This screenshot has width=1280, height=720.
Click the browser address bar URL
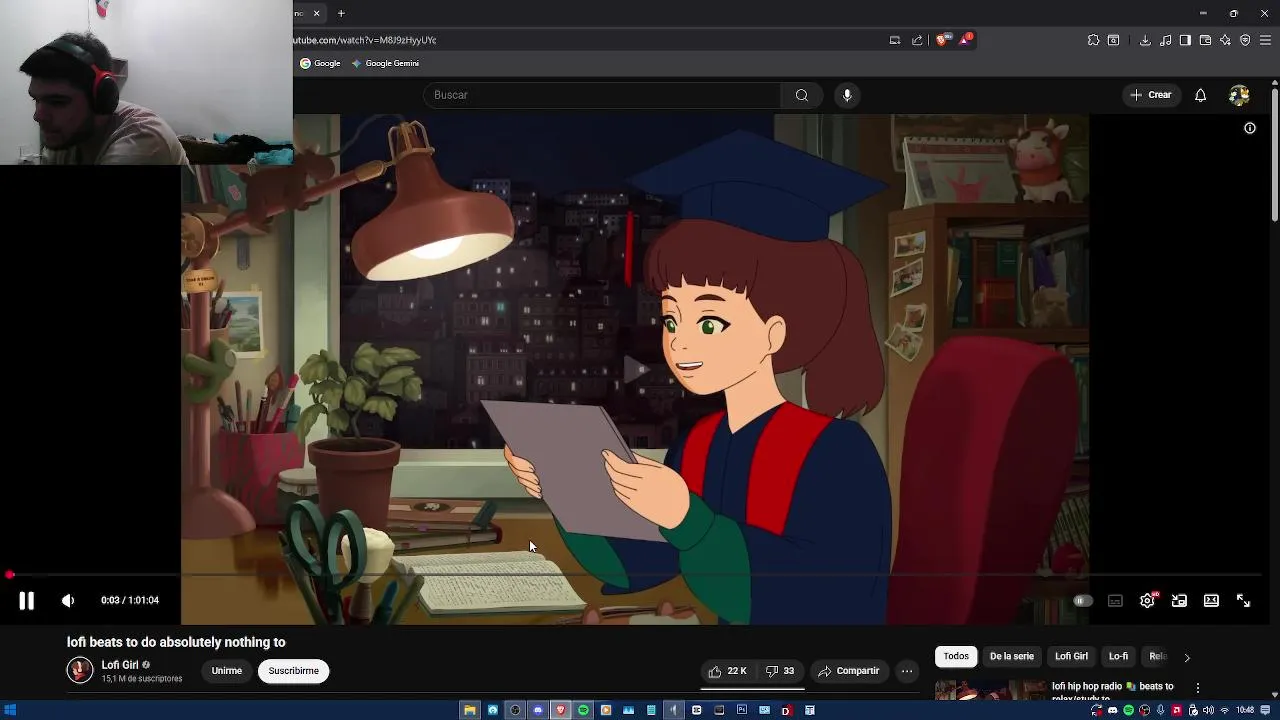(365, 40)
